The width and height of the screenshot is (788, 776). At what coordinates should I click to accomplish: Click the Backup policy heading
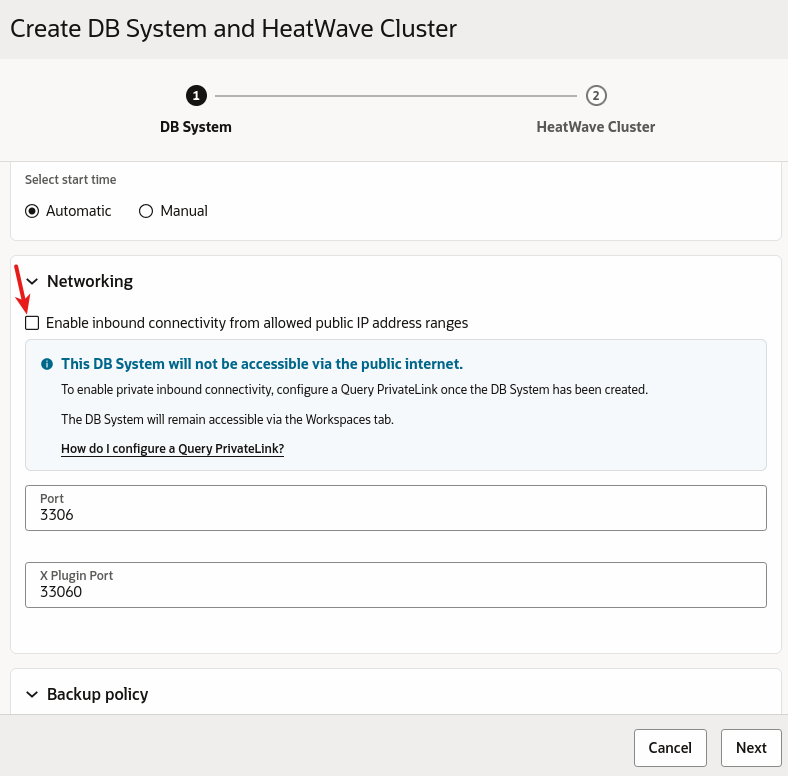(x=97, y=694)
